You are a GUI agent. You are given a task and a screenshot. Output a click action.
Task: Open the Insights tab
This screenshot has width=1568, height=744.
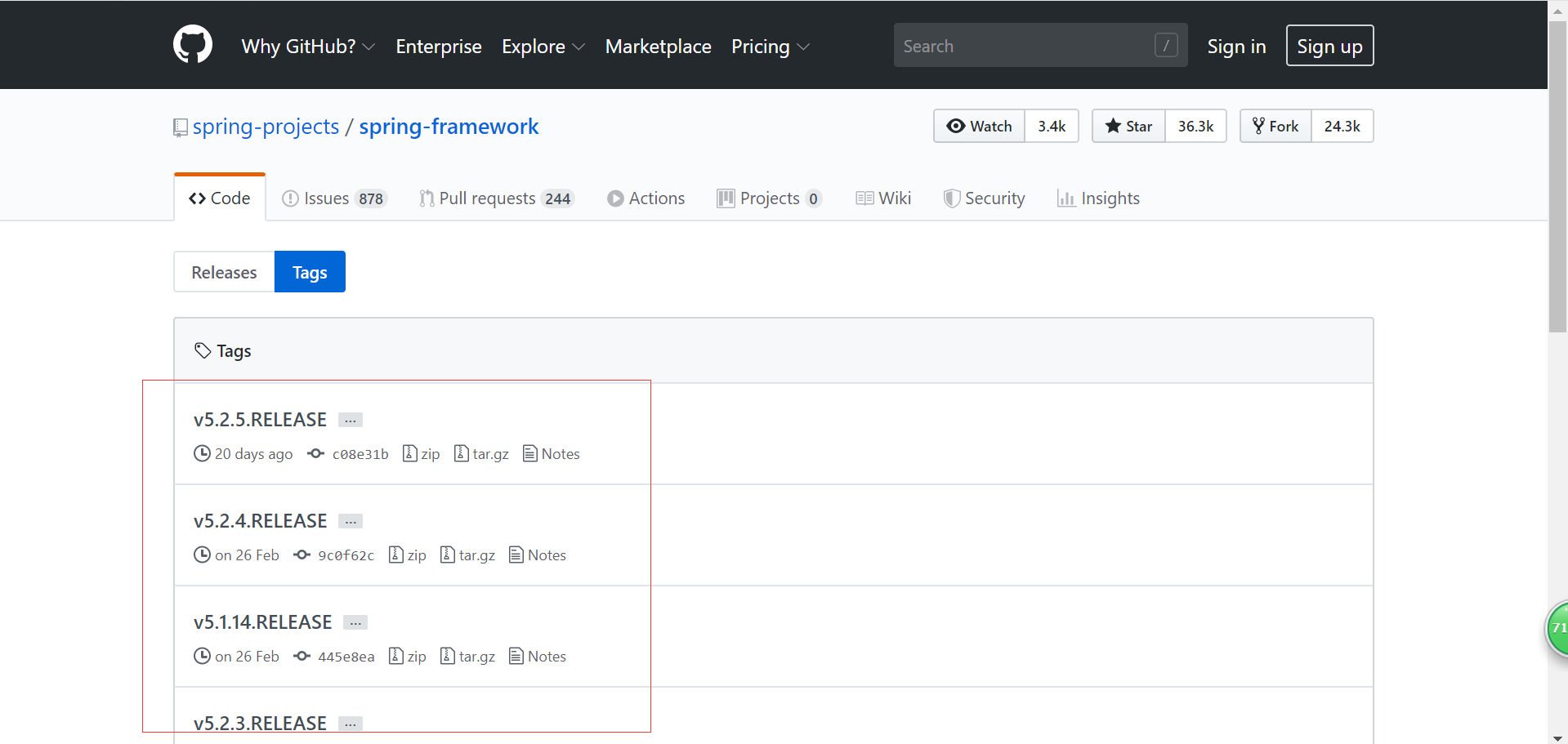[x=1098, y=198]
